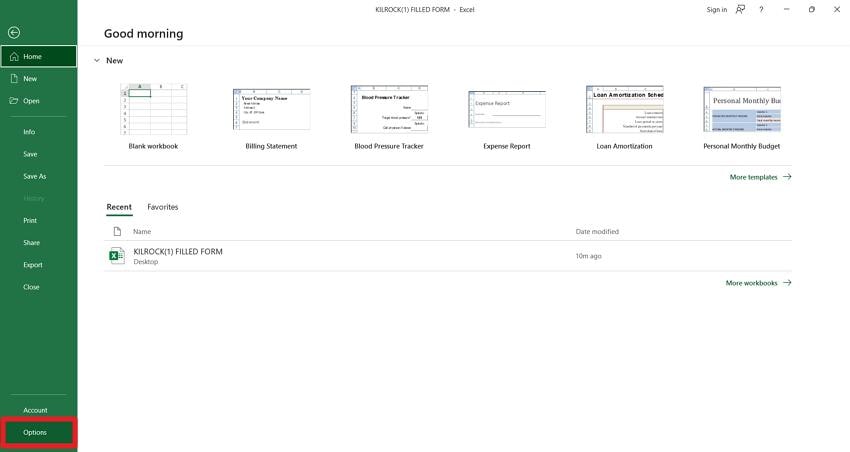Create a Blank workbook from its thumbnail
Viewport: 850px width, 452px height.
pyautogui.click(x=153, y=109)
